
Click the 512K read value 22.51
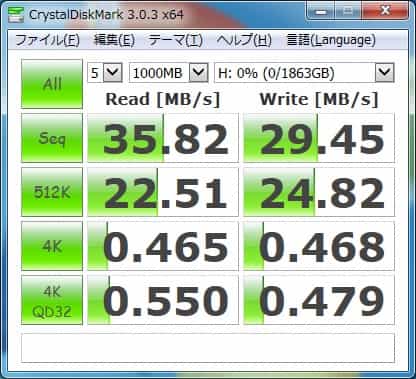[x=163, y=192]
